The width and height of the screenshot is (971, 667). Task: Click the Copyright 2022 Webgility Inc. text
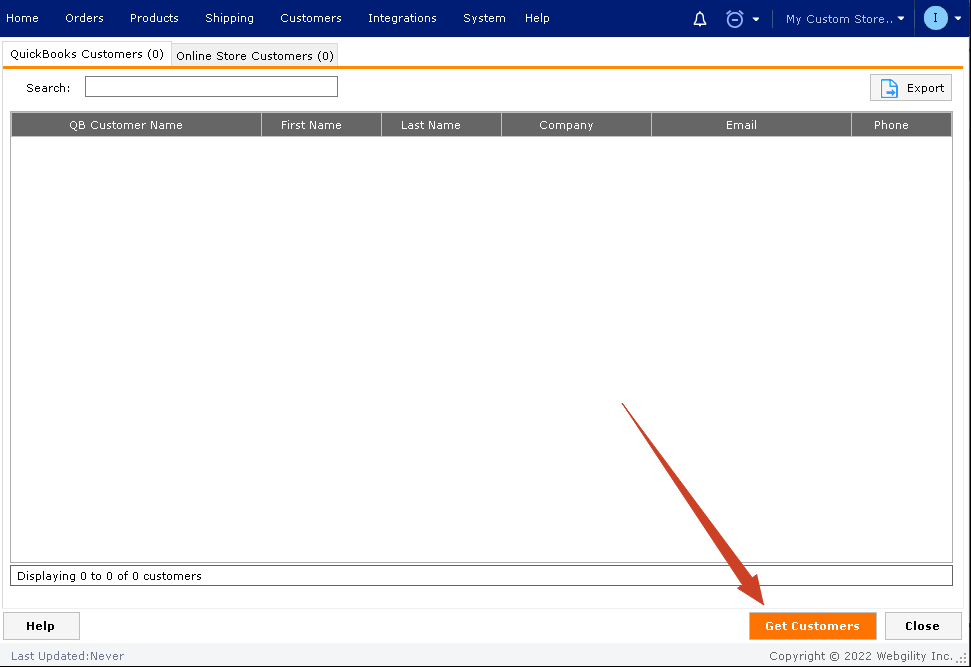(x=861, y=656)
